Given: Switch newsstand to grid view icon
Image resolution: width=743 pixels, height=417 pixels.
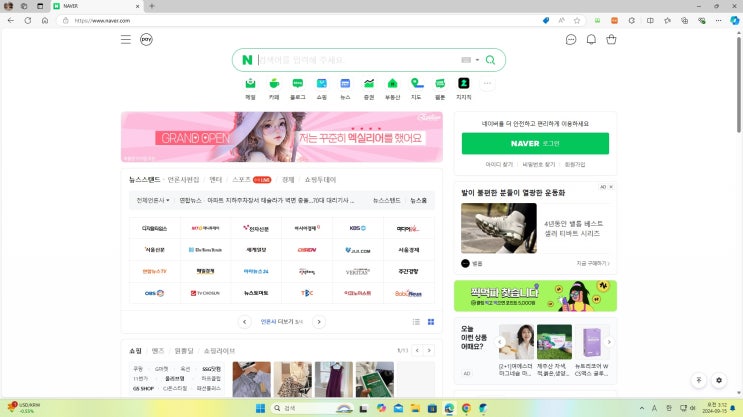Looking at the screenshot, I should [431, 322].
